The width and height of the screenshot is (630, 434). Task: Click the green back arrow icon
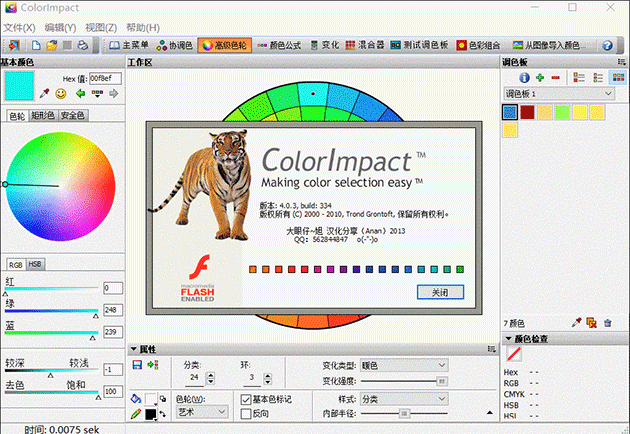click(80, 94)
